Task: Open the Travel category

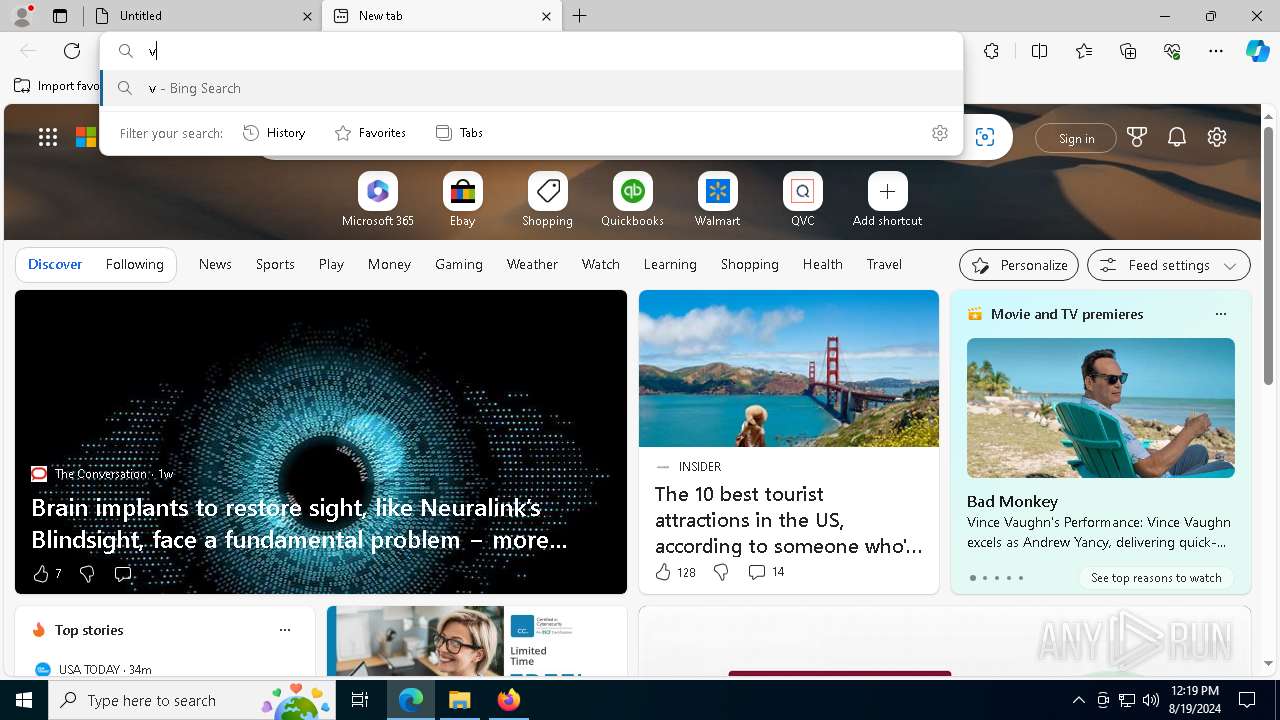Action: (884, 264)
